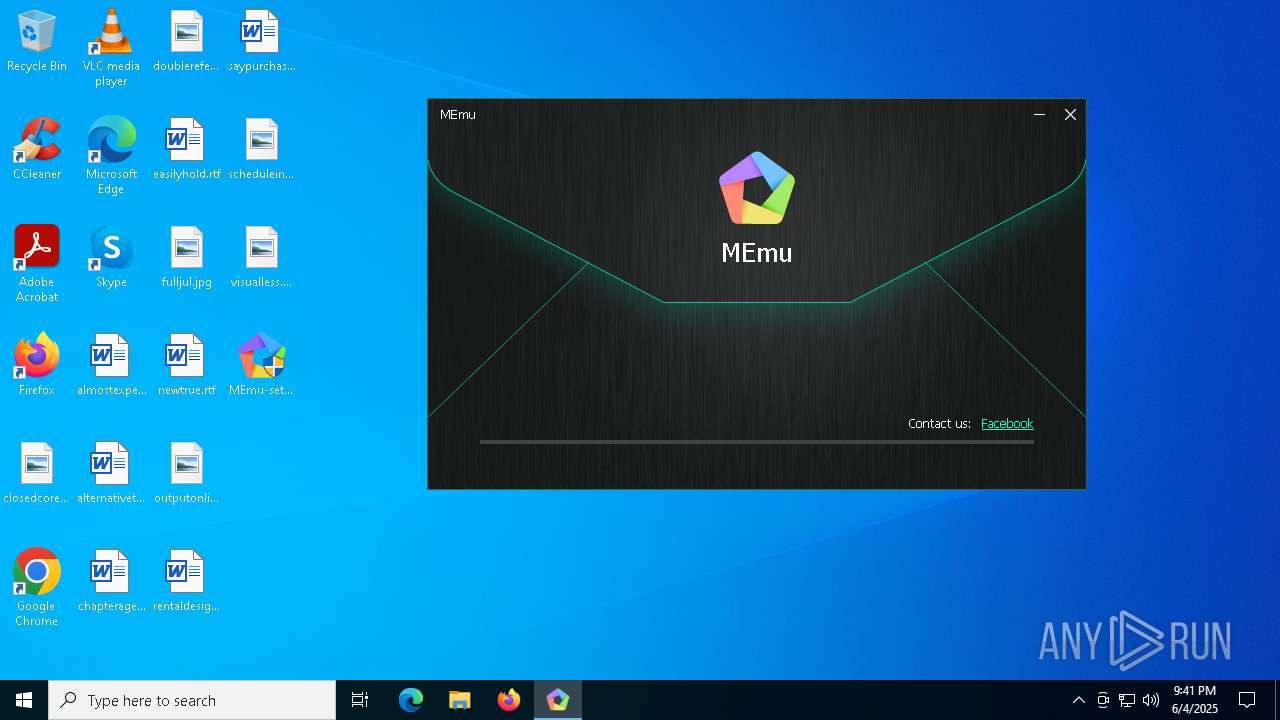Open the Skype desktop shortcut

111,258
